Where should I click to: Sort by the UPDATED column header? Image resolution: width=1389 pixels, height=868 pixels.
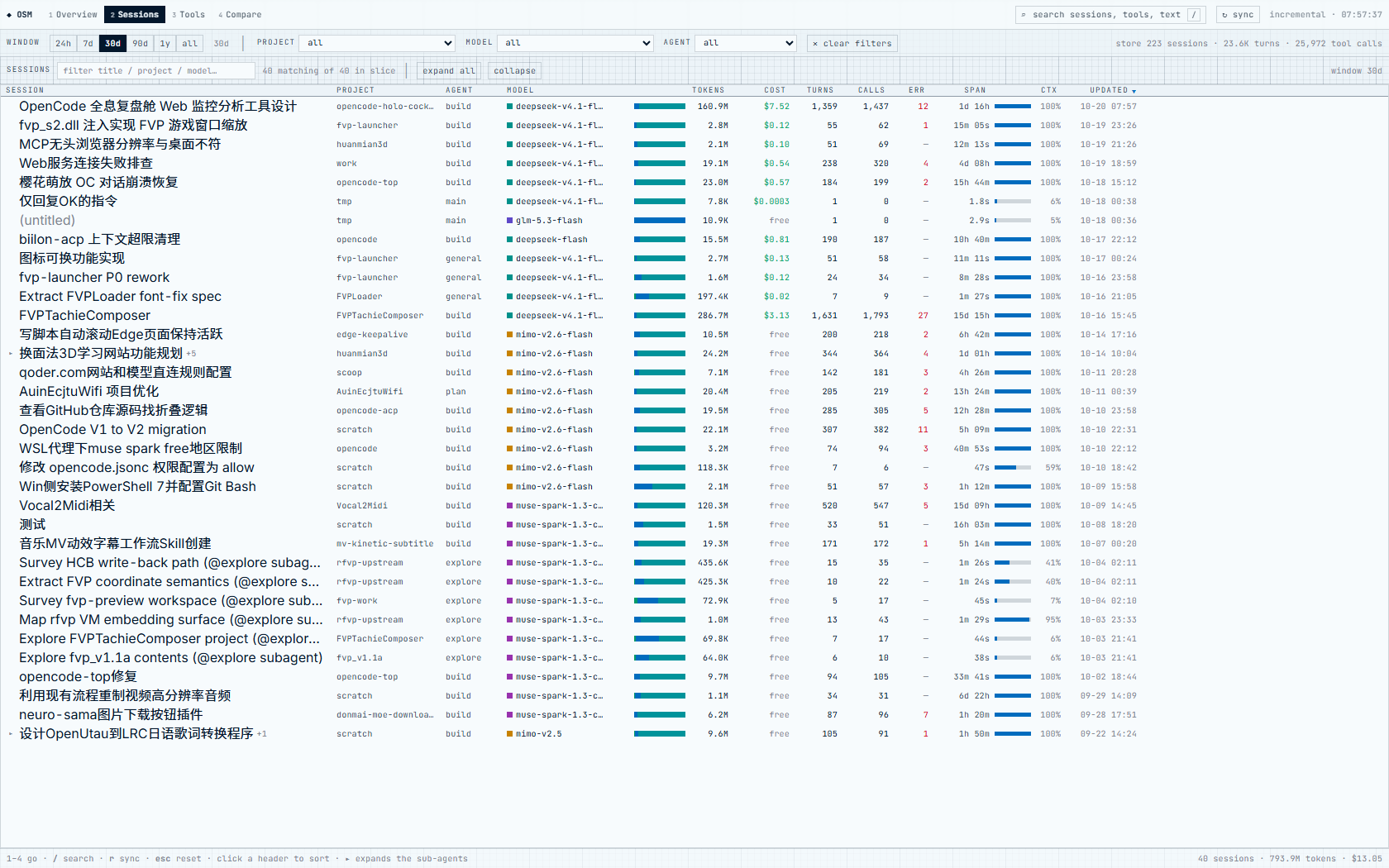coord(1112,90)
